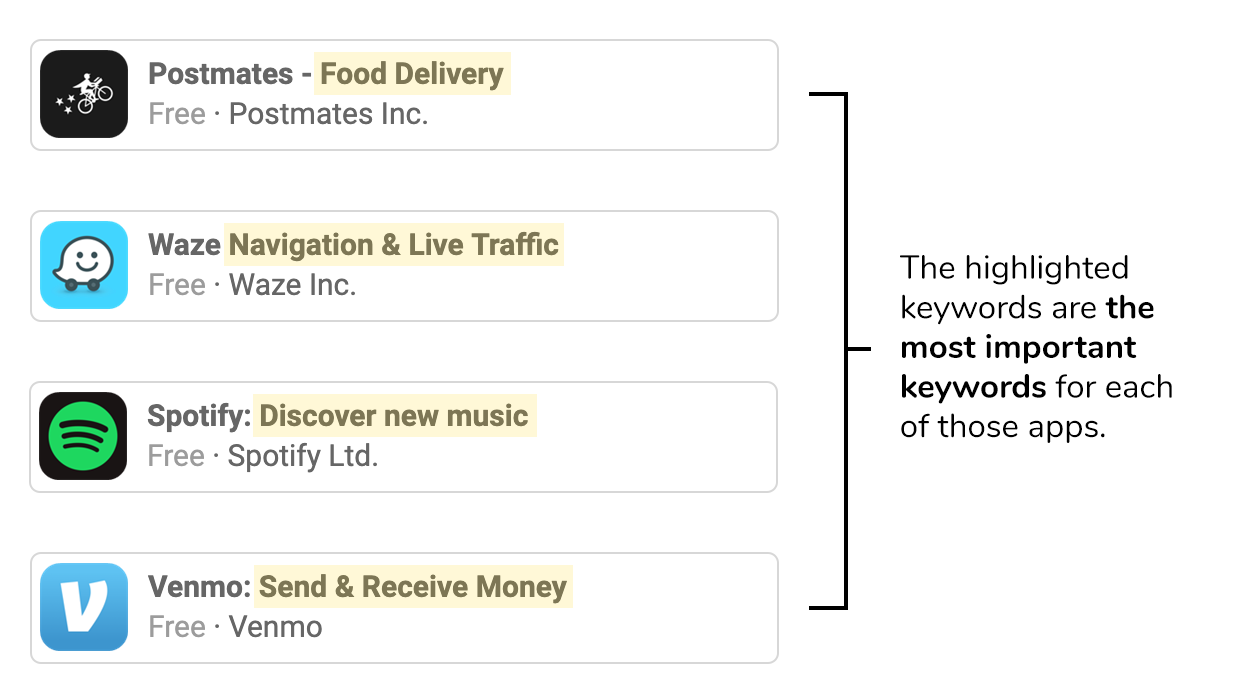Select highlighted Send & Receive Money keyword
The width and height of the screenshot is (1250, 692).
413,587
